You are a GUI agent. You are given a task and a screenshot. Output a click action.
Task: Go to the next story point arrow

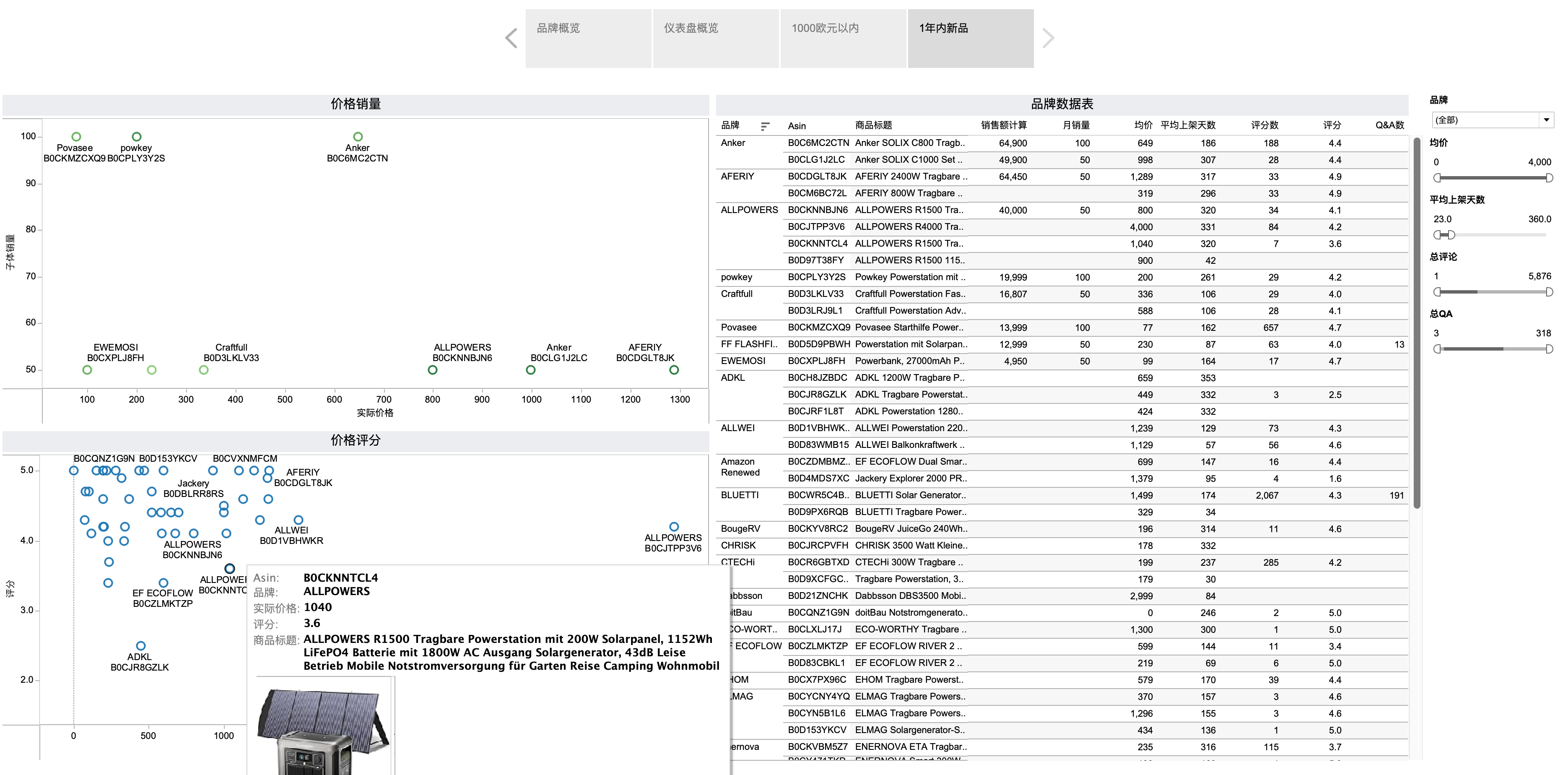[x=1048, y=38]
